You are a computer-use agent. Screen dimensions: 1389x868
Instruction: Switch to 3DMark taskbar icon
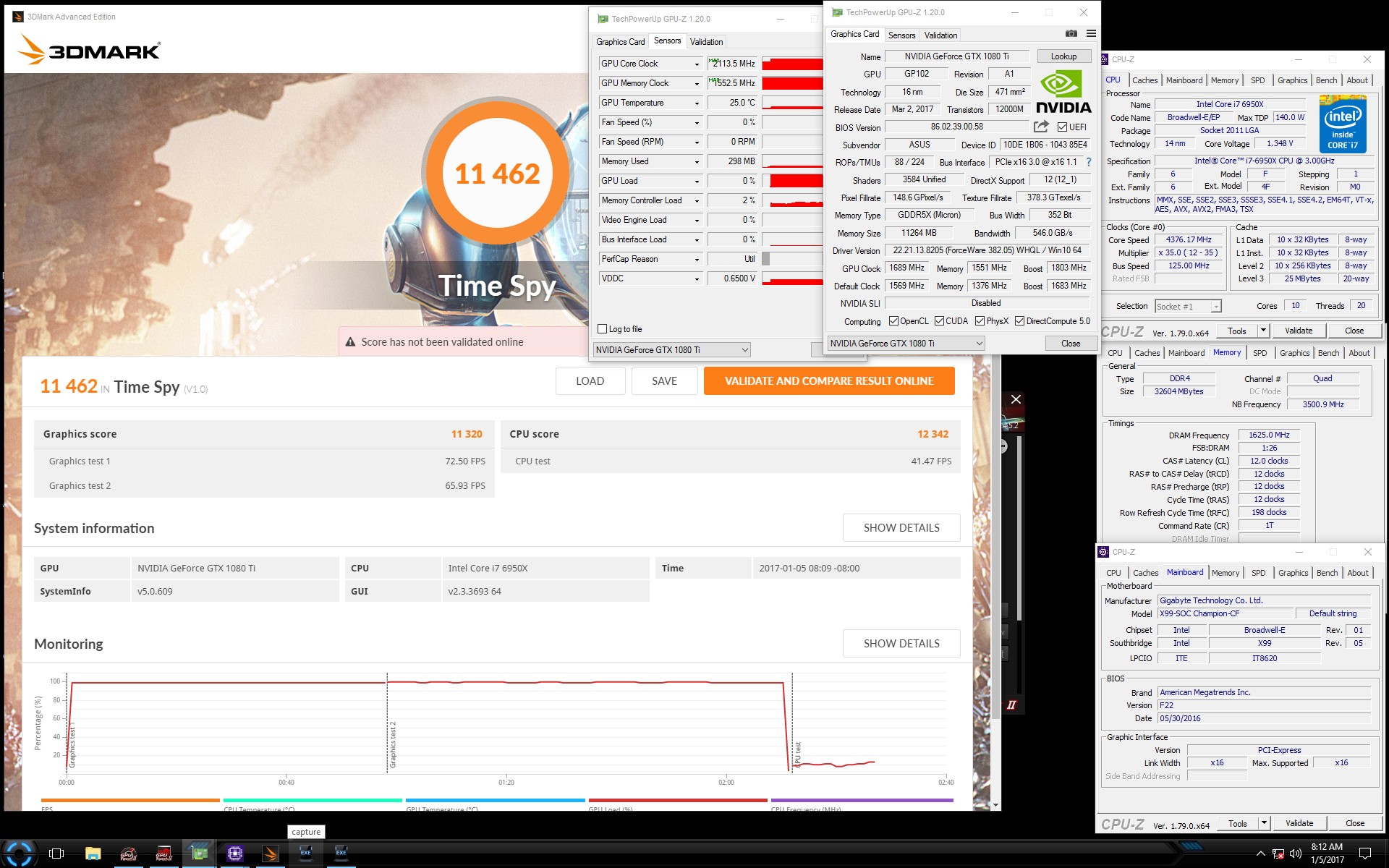point(270,854)
